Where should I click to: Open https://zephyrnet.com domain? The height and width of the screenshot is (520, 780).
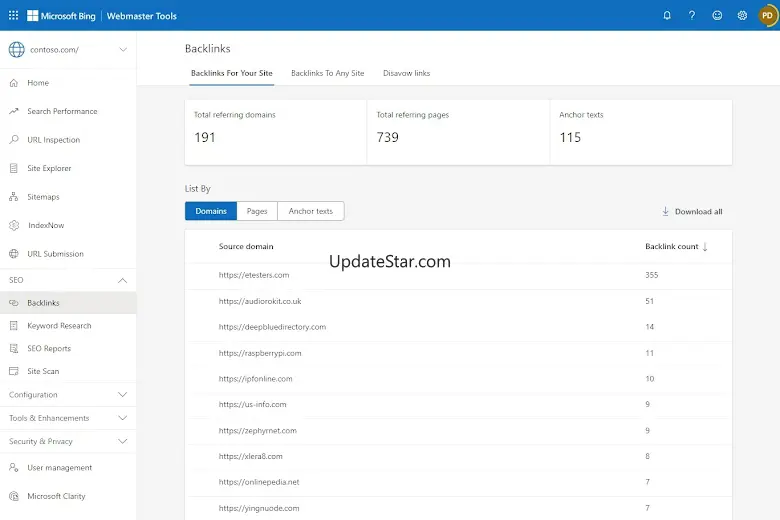258,430
